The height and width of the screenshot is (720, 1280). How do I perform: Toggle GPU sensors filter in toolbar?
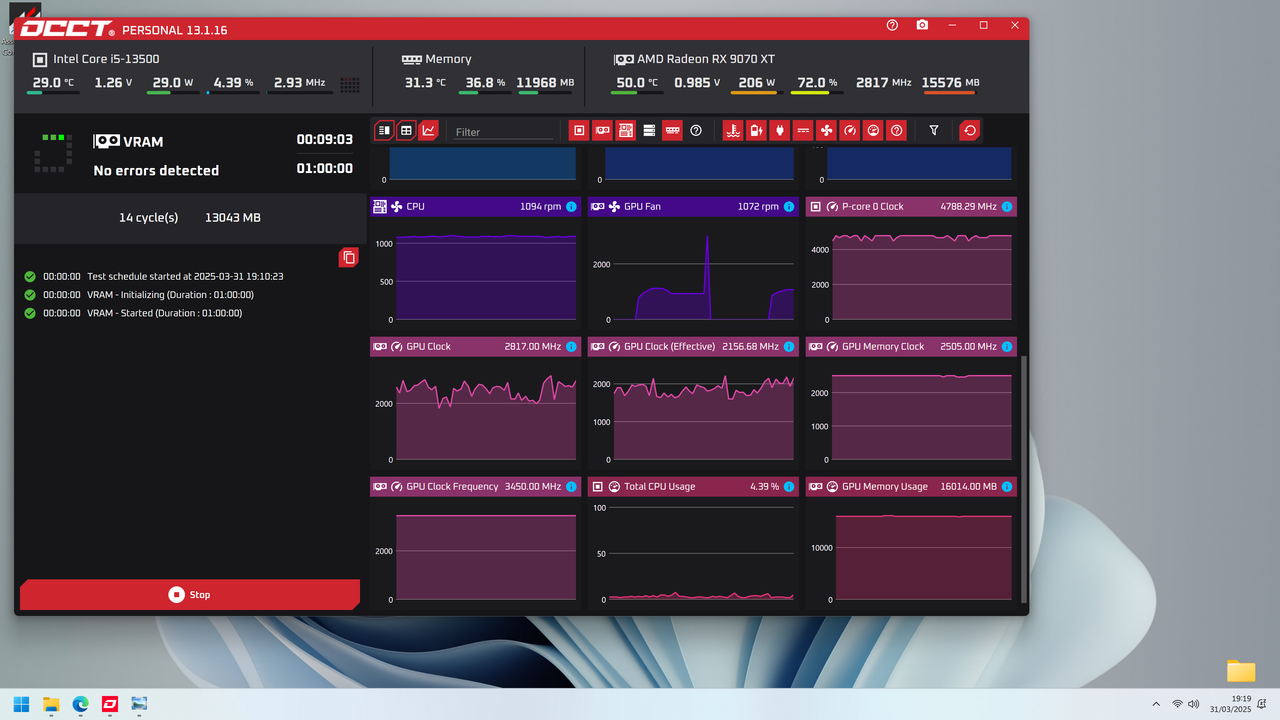pyautogui.click(x=602, y=130)
